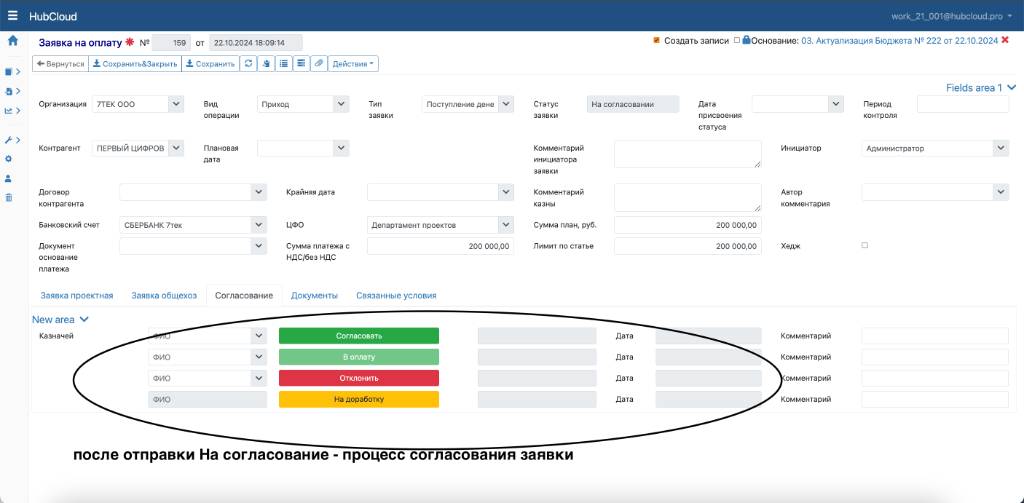Open the Документ основание платежа dropdown
This screenshot has width=1024, height=503.
259,246
